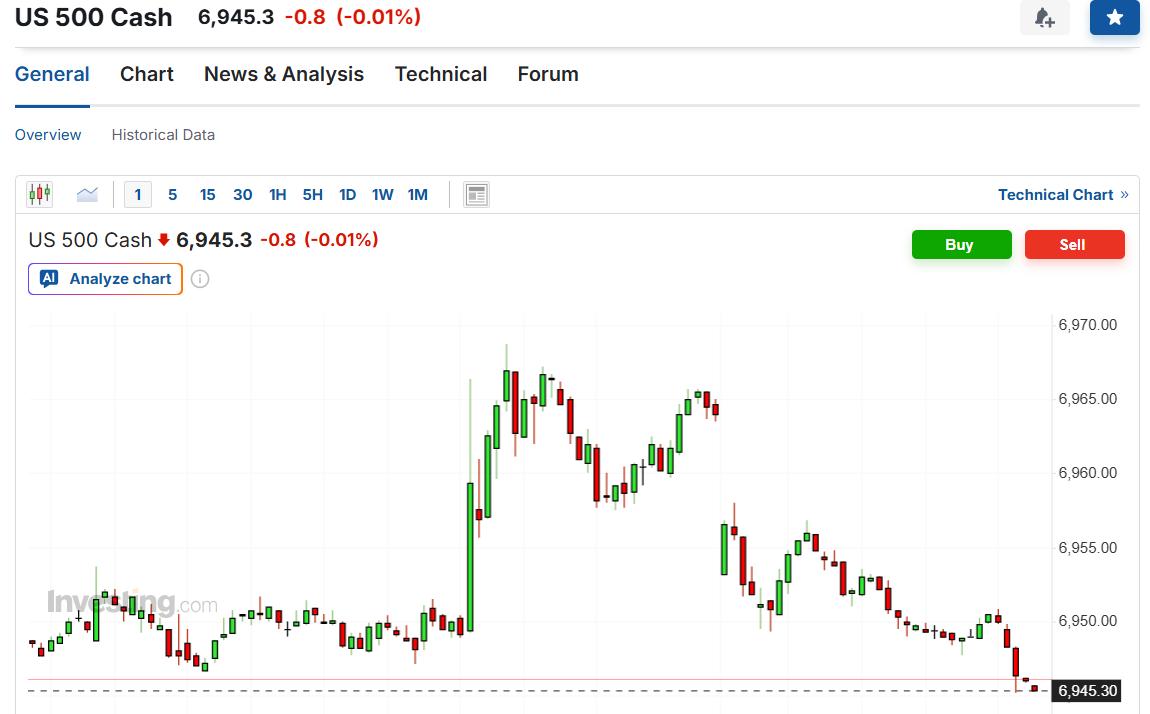Click the red Sell button
This screenshot has width=1150, height=714.
1074,244
